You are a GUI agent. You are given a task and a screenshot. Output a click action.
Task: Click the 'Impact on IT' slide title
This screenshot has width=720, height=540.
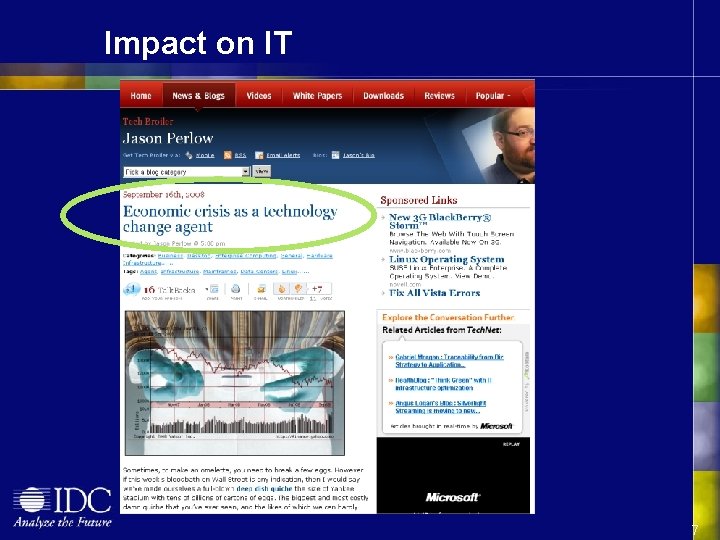(198, 43)
